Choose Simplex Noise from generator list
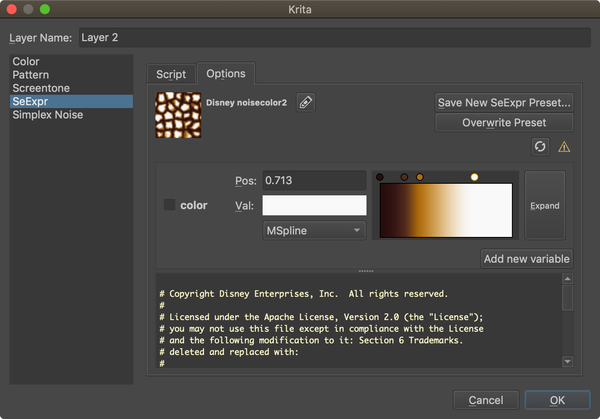600x419 pixels. pos(48,115)
